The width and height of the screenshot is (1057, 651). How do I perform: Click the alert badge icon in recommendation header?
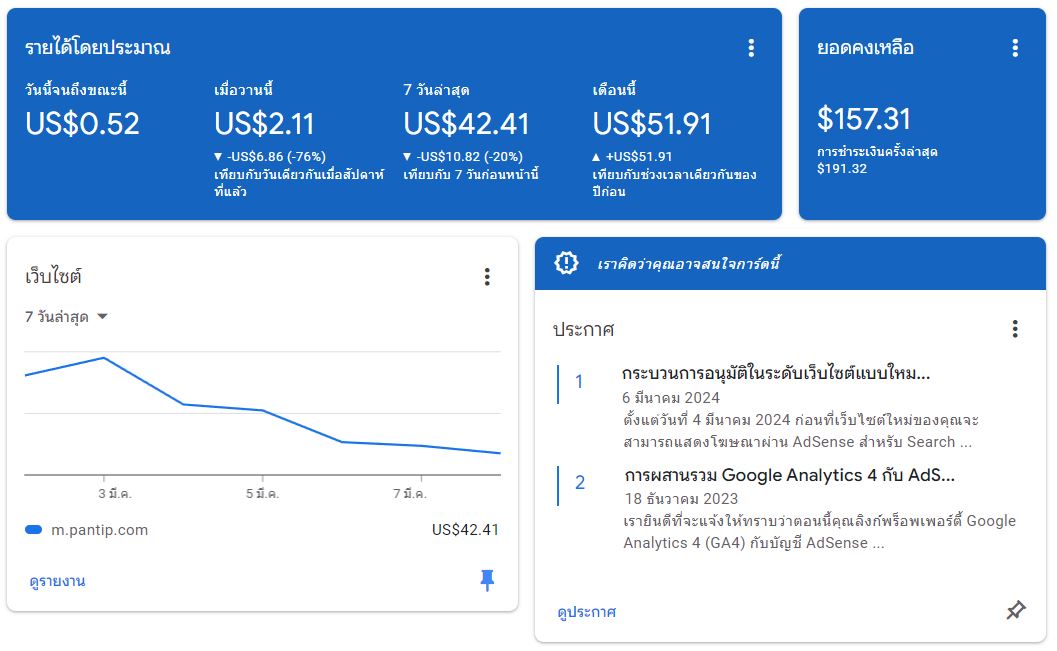coord(566,263)
